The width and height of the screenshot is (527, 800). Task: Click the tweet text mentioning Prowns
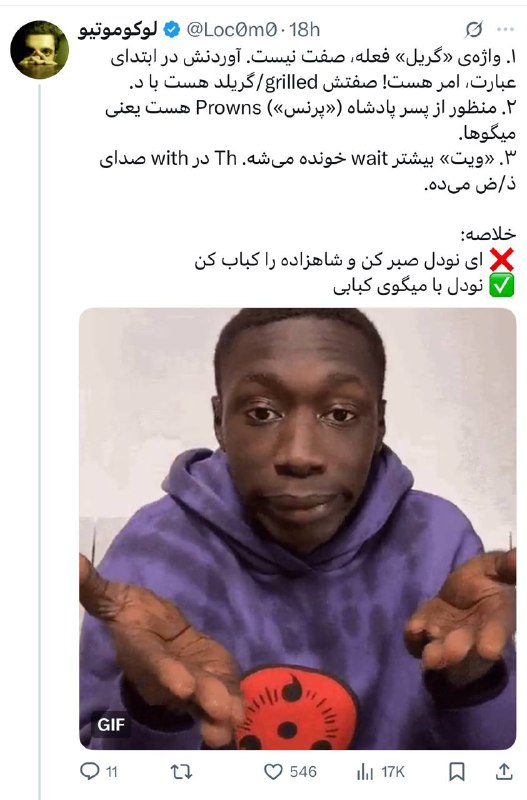point(311,121)
